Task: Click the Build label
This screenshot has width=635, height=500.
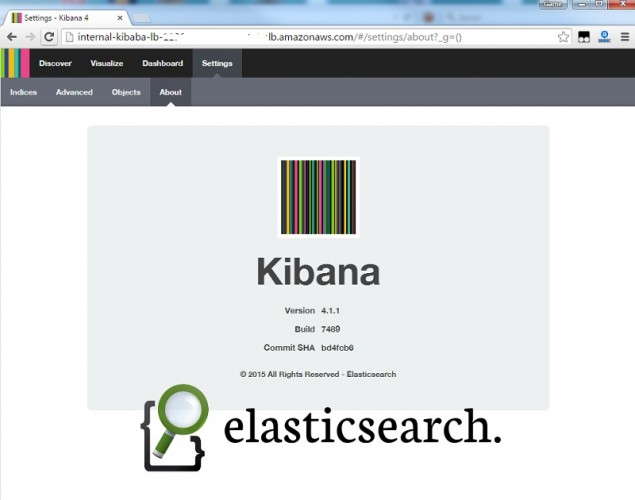Action: point(305,329)
